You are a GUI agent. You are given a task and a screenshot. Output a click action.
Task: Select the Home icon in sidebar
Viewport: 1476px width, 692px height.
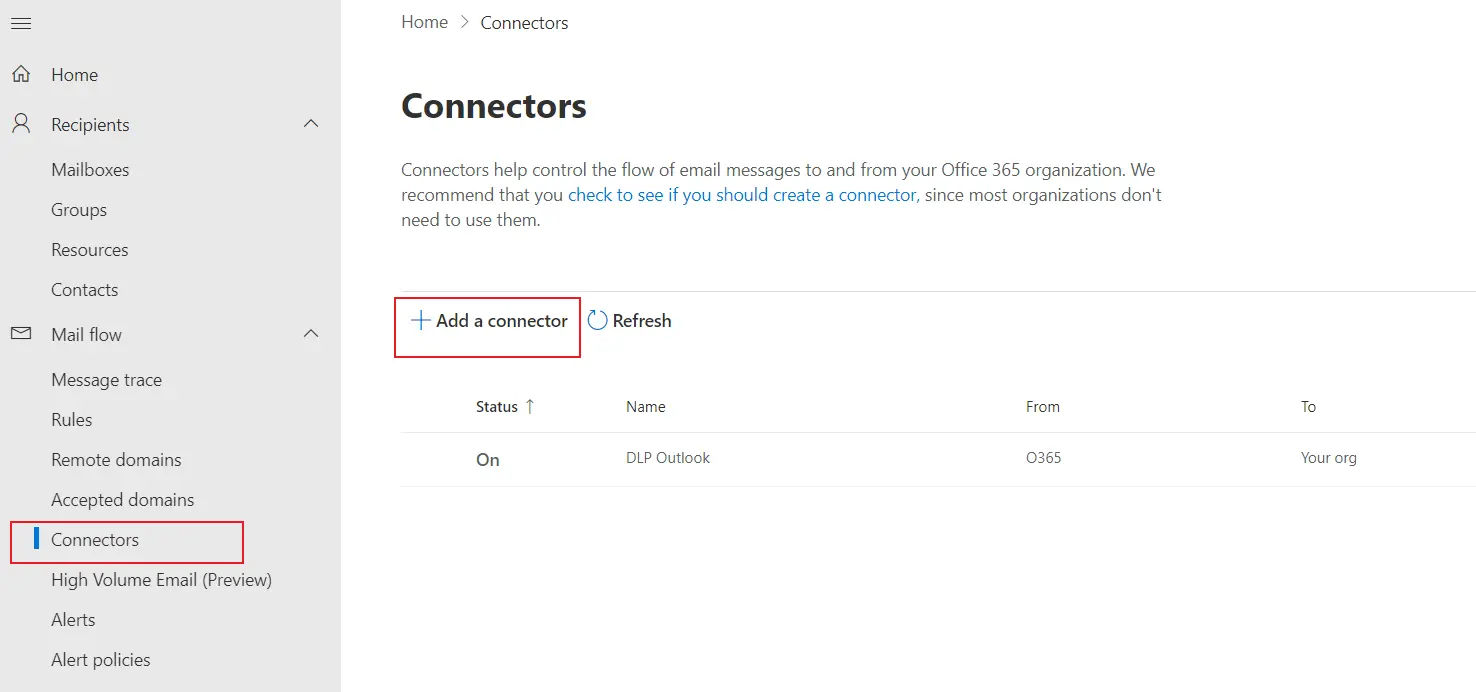pyautogui.click(x=22, y=73)
